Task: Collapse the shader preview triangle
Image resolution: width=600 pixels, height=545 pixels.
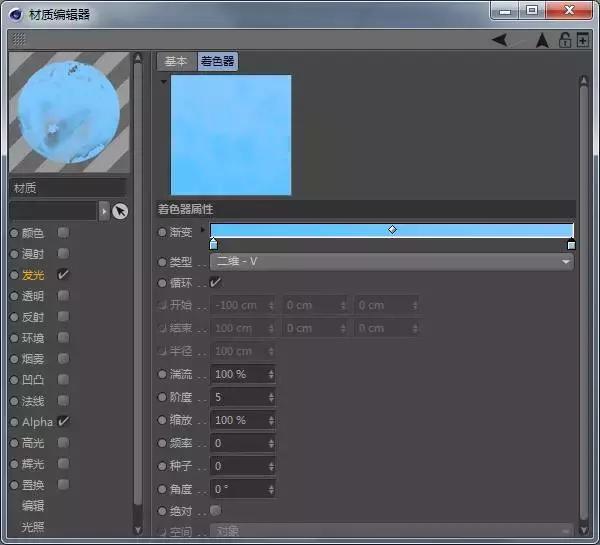Action: pyautogui.click(x=164, y=82)
